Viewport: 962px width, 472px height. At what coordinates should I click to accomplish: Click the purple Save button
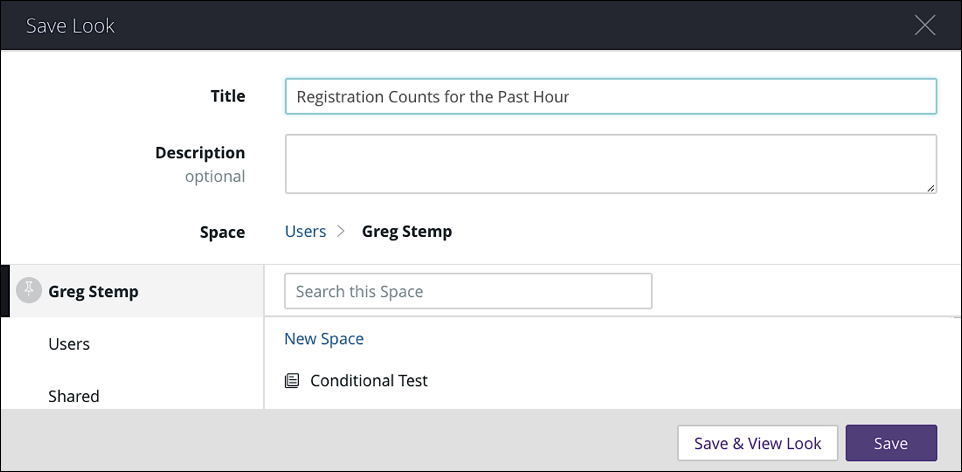point(890,443)
